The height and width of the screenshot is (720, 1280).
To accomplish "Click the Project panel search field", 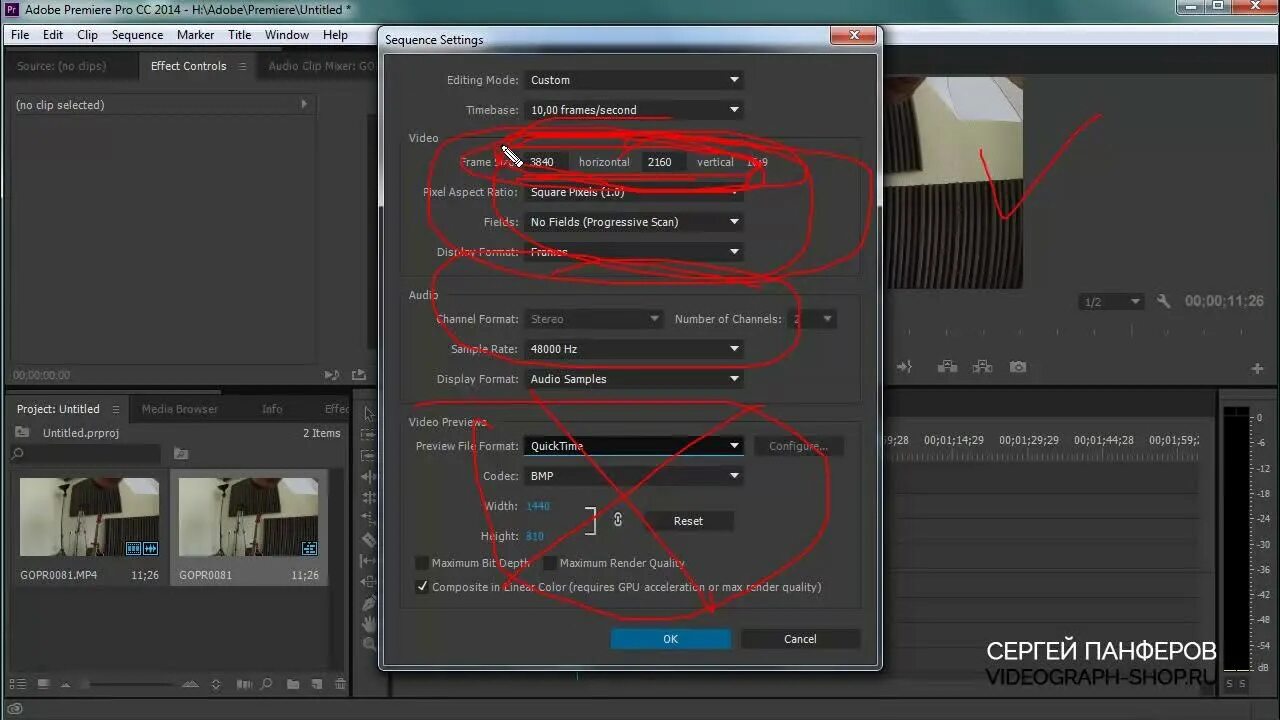I will 85,454.
